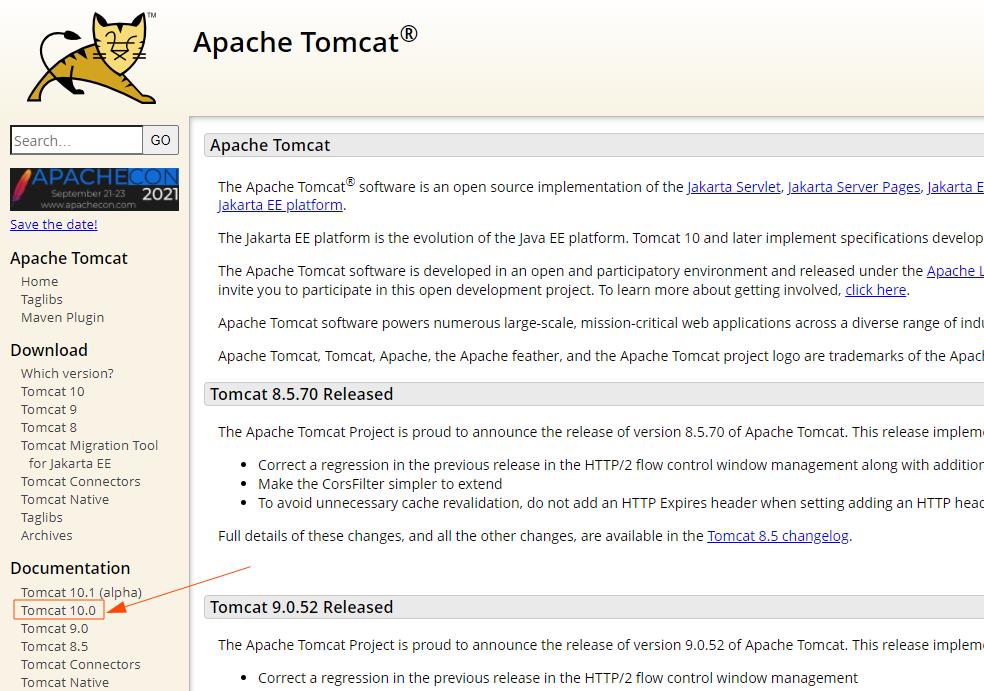
Task: Click the 'Tomcat 9.0.52 Released' heading
Action: [301, 607]
